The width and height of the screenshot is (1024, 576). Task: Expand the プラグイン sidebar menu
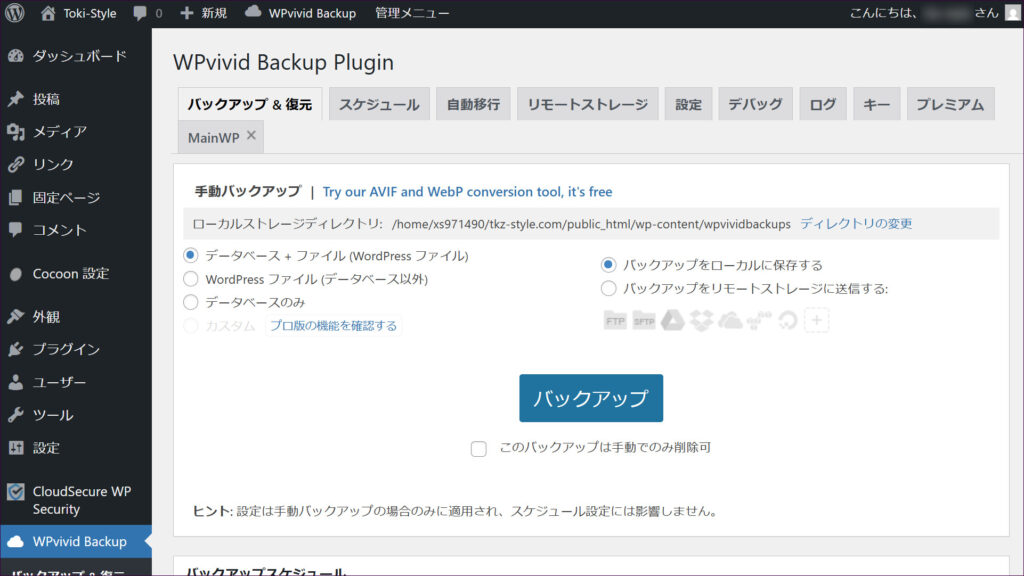click(x=66, y=349)
